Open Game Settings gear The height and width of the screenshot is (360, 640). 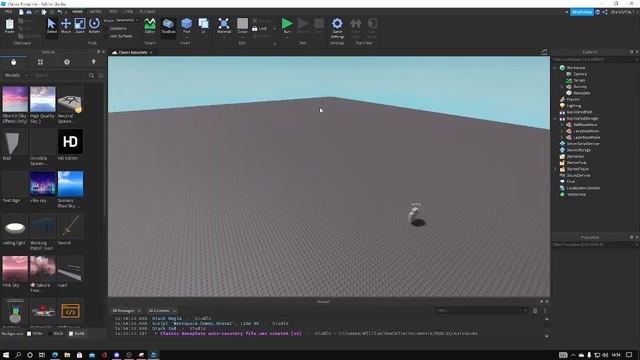[337, 27]
